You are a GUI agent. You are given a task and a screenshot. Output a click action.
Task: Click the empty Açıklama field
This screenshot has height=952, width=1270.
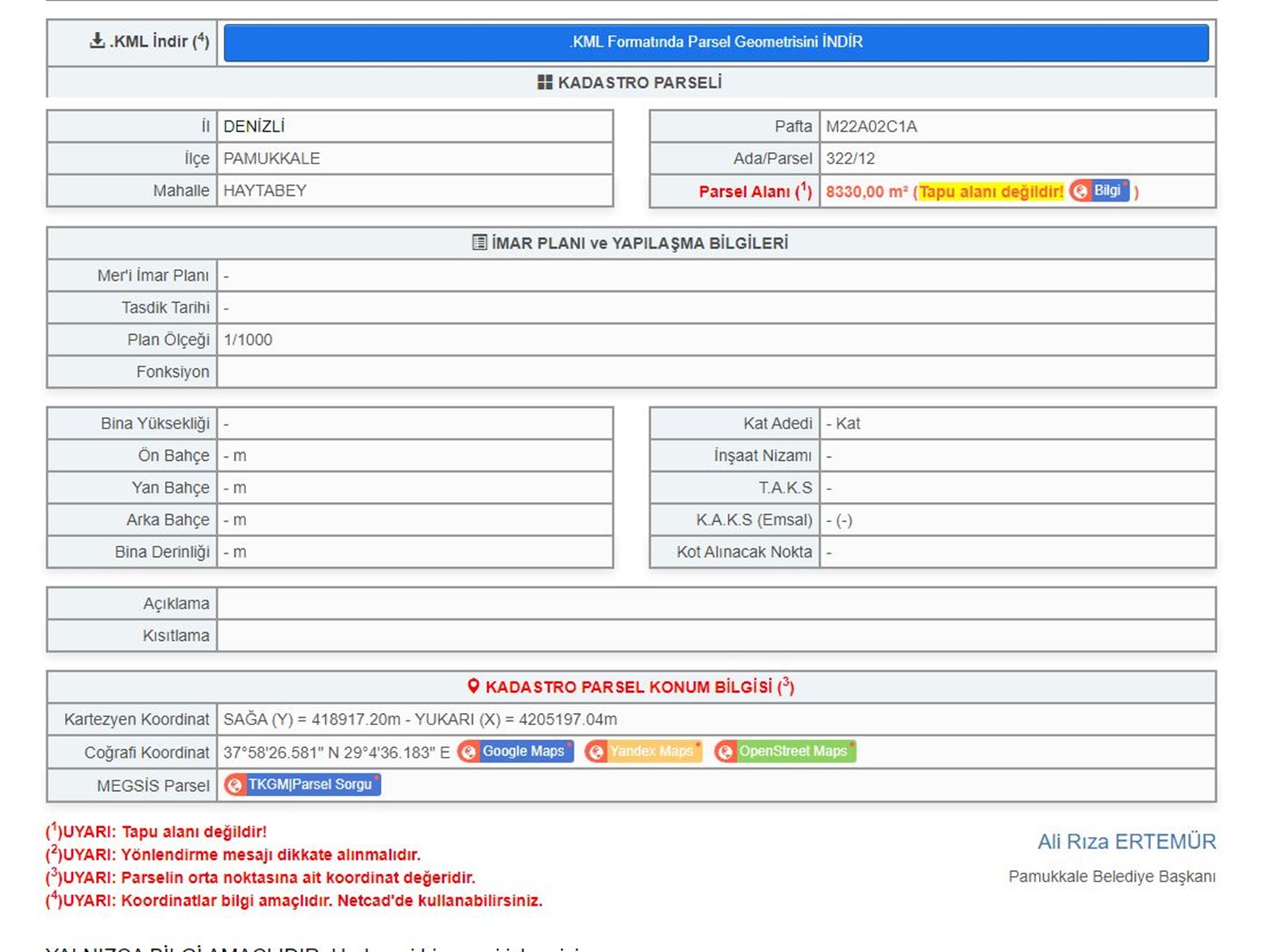(714, 604)
